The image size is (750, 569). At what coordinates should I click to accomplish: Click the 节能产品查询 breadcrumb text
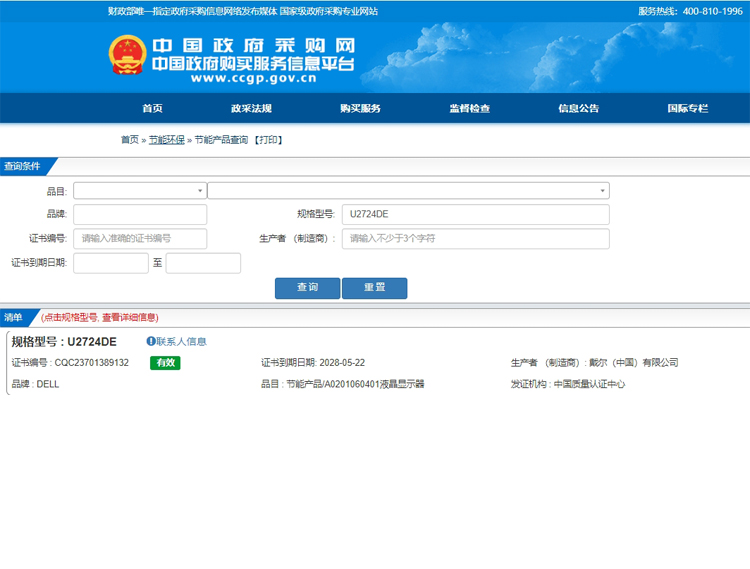[x=221, y=140]
